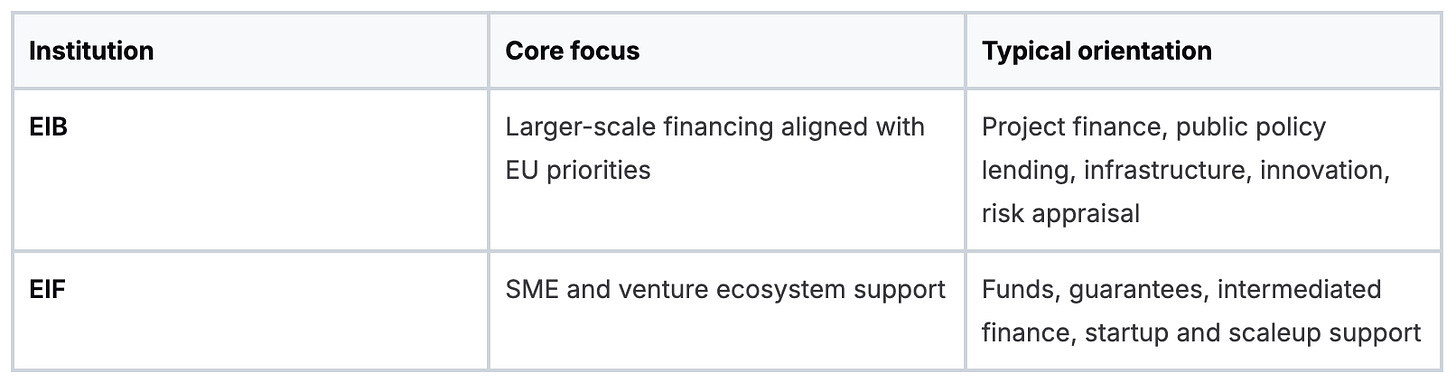Click the 'Larger-scale financing aligned with' text line

[715, 128]
